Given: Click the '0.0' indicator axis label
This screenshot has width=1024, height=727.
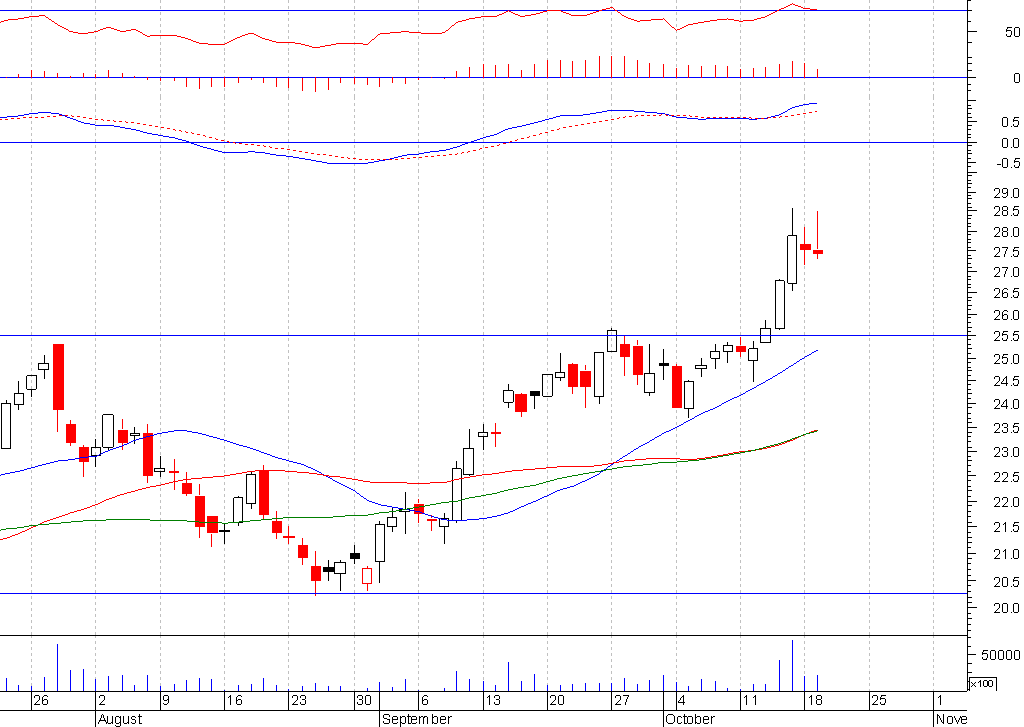Looking at the screenshot, I should point(1010,144).
